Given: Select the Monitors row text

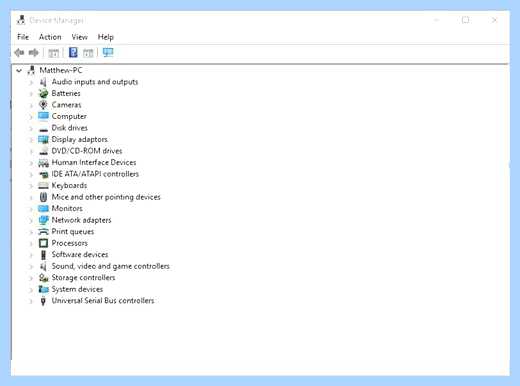Looking at the screenshot, I should (x=67, y=208).
